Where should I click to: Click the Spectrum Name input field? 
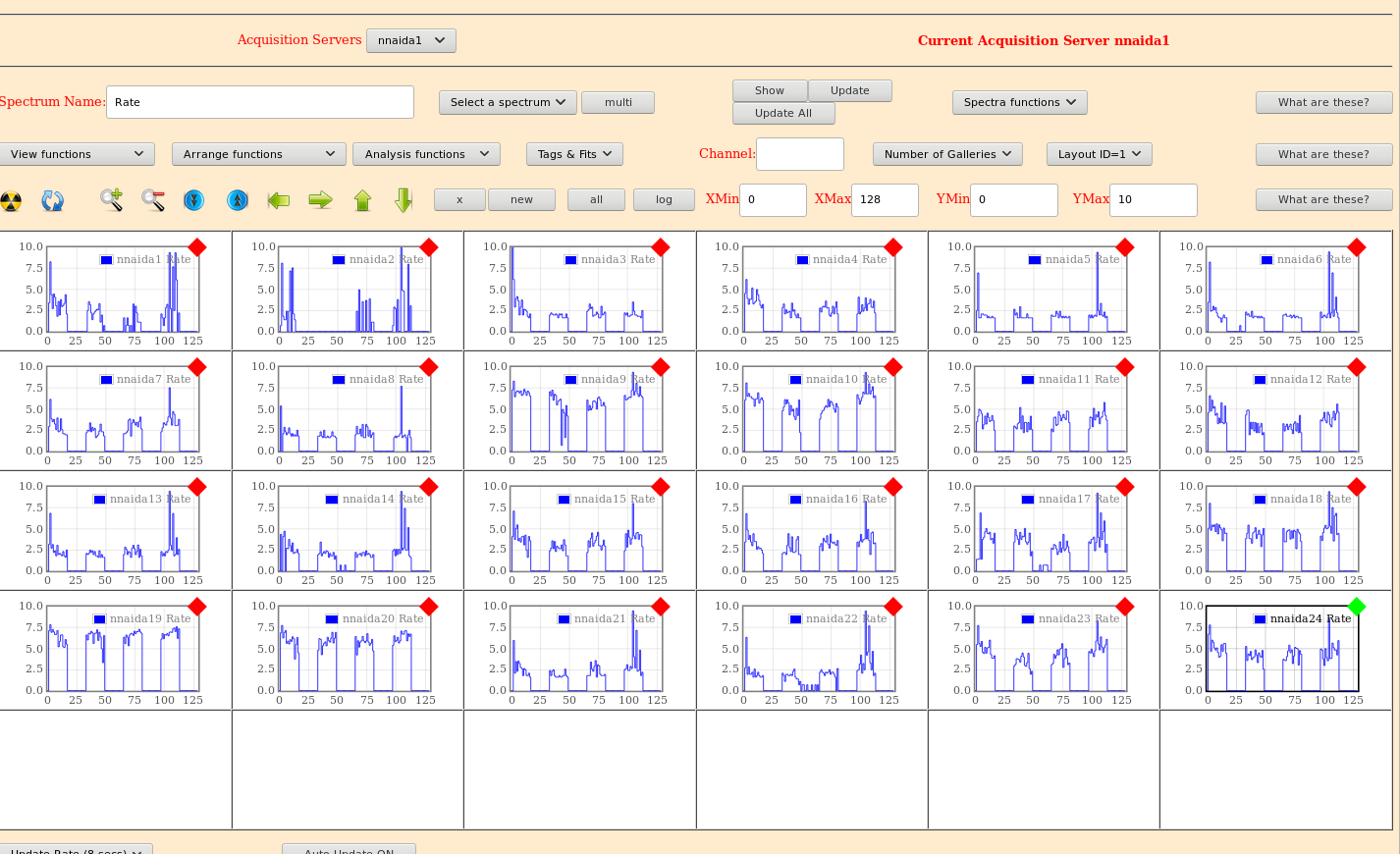point(259,102)
